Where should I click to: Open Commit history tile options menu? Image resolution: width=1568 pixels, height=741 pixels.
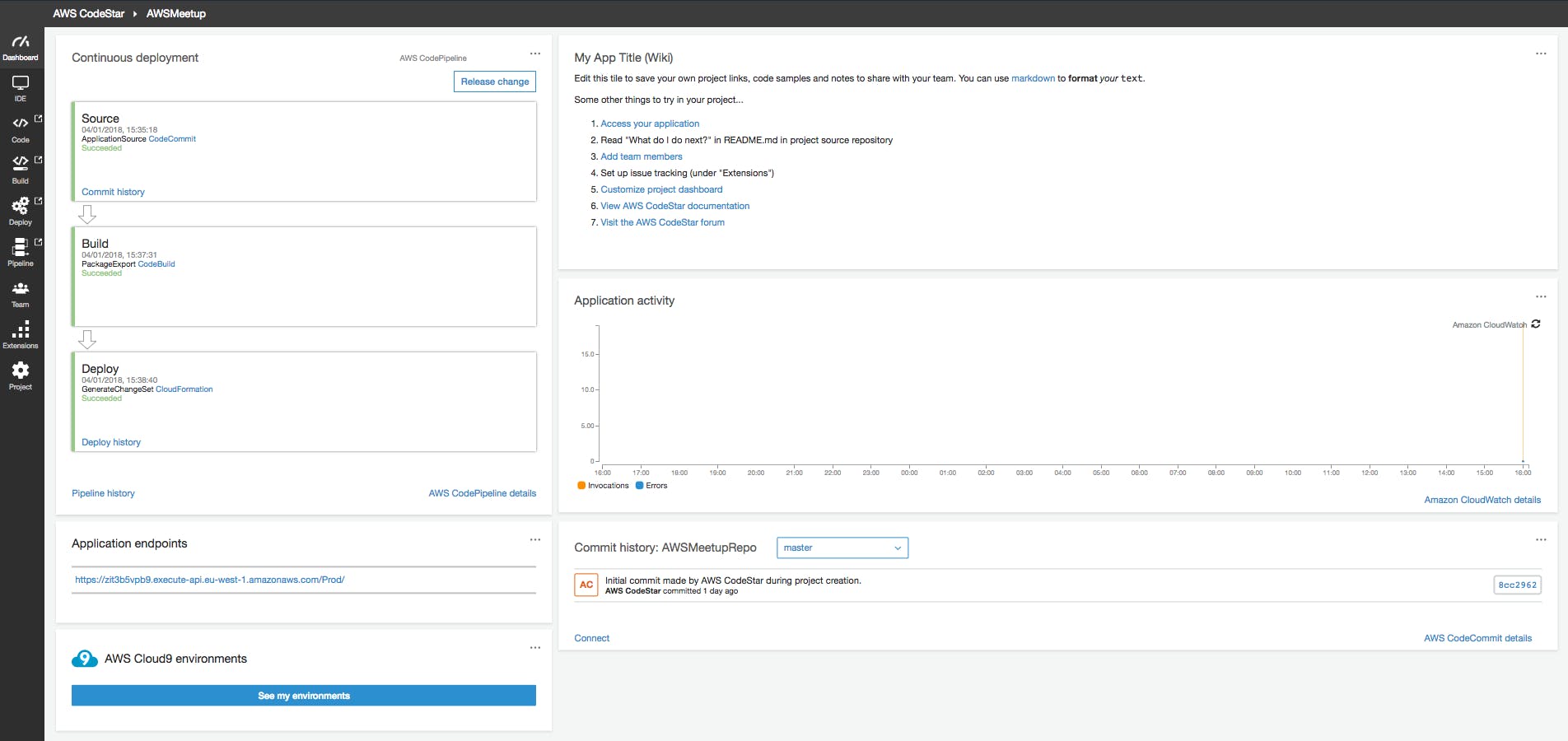pos(1540,539)
